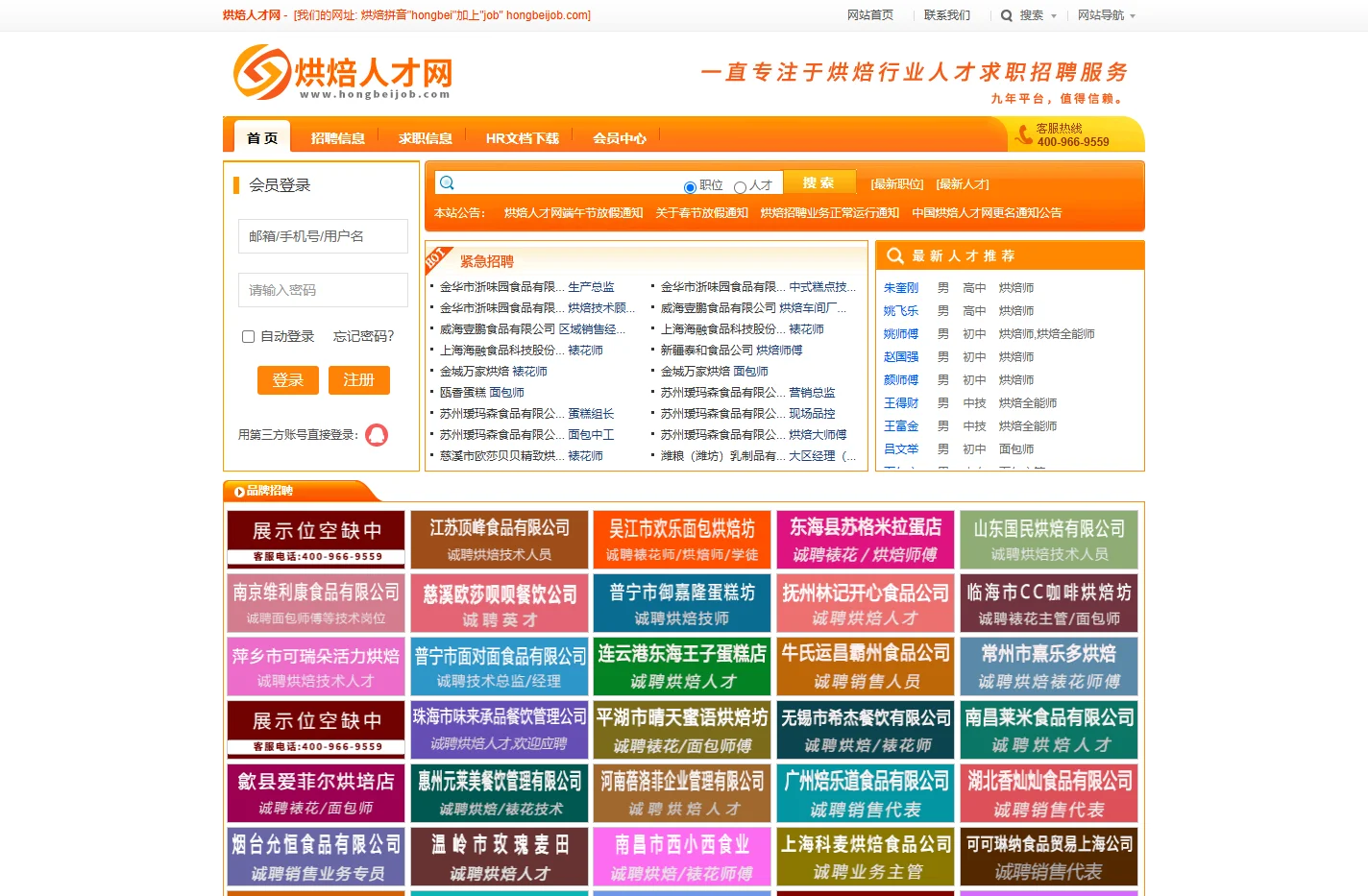Click the 注册 button

pos(359,380)
